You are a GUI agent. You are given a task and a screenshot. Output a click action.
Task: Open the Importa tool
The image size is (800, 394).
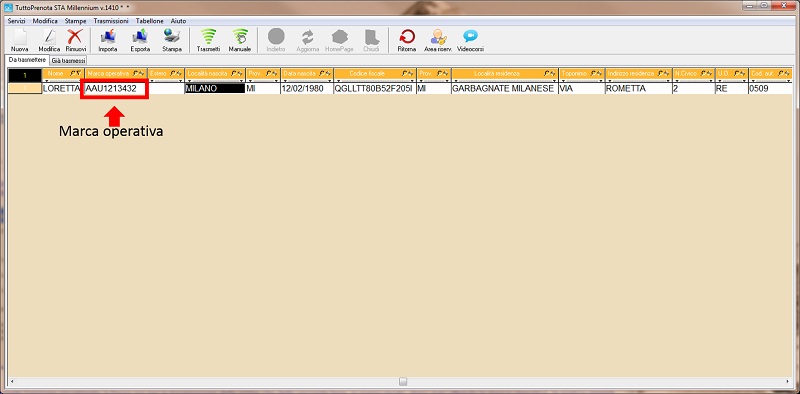(108, 40)
